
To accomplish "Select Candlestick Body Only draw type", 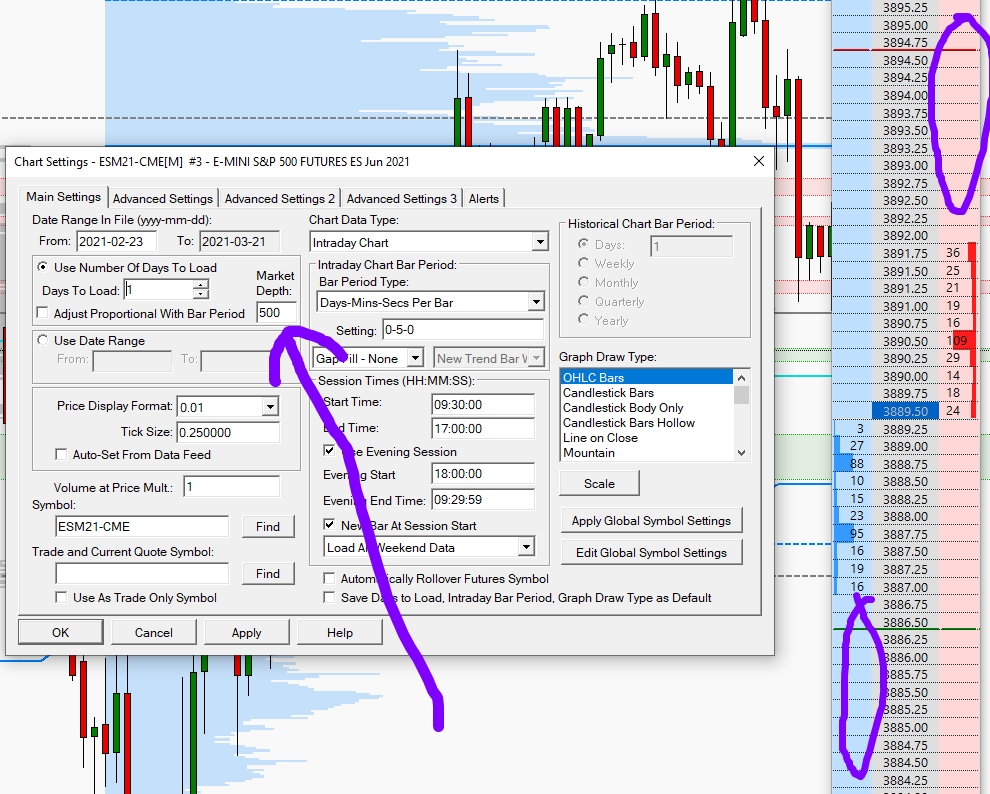I will 647,408.
